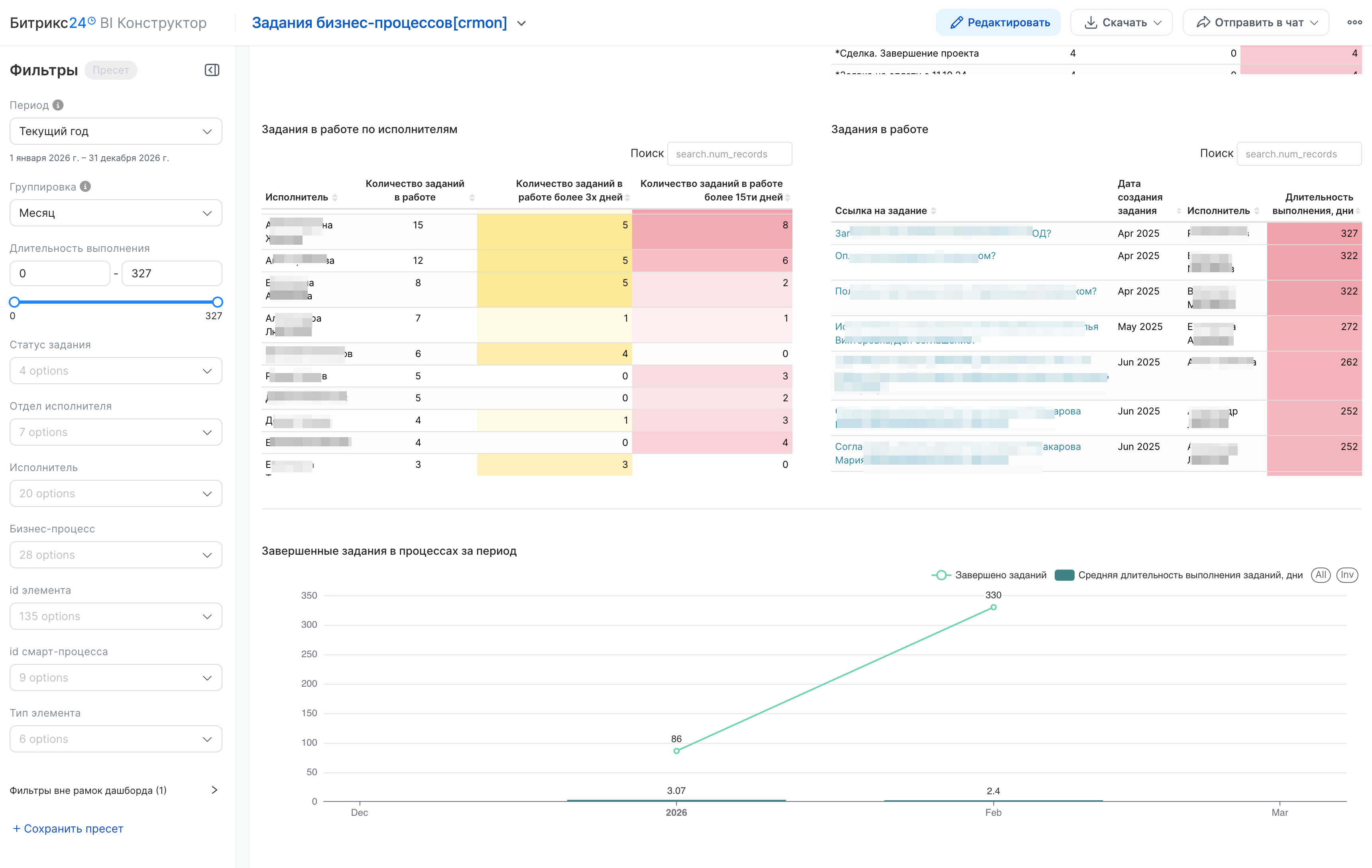1372x868 pixels.
Task: Click the Inv legend selection button
Action: (x=1347, y=575)
